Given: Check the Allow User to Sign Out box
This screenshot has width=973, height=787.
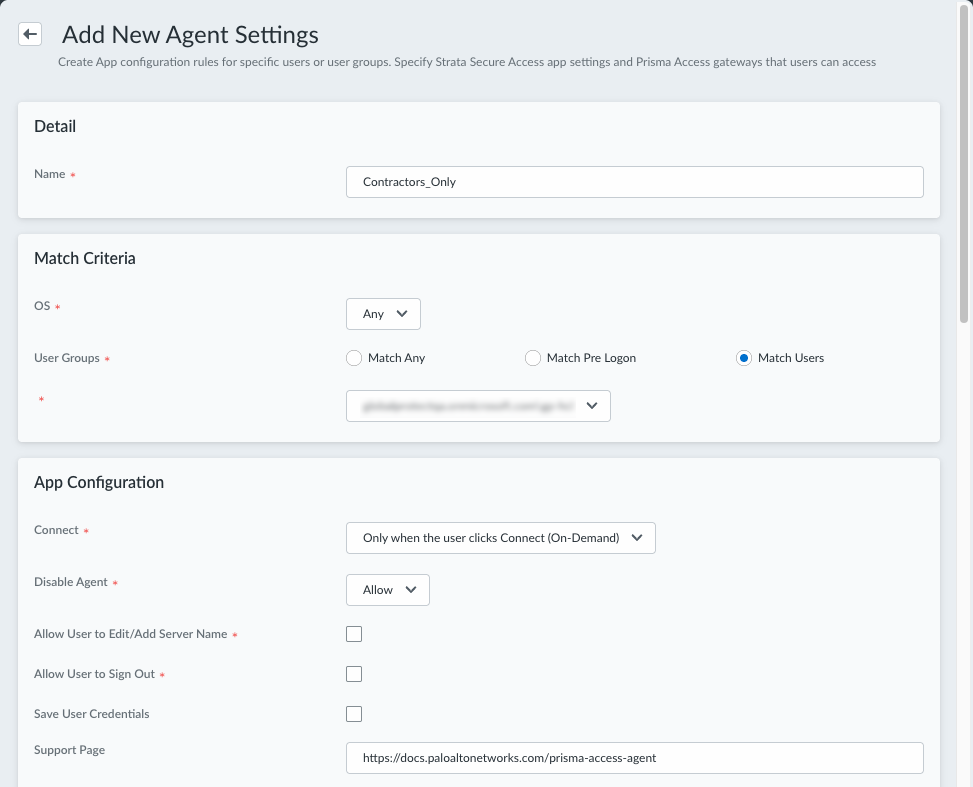Looking at the screenshot, I should (x=354, y=674).
